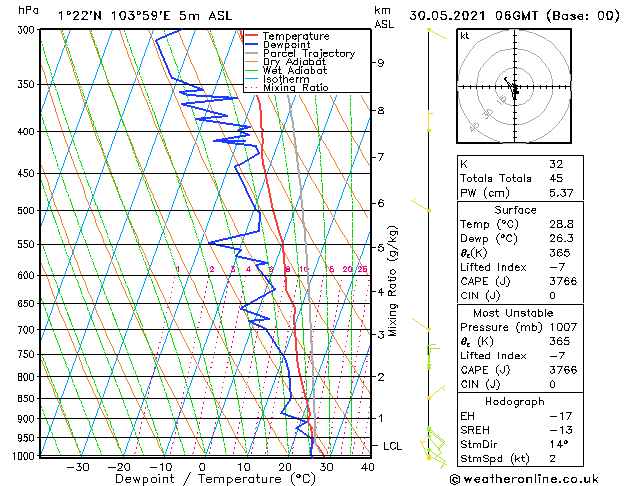This screenshot has height=486, width=629.
Task: Click the Most Unstable section header
Action: pos(514,313)
